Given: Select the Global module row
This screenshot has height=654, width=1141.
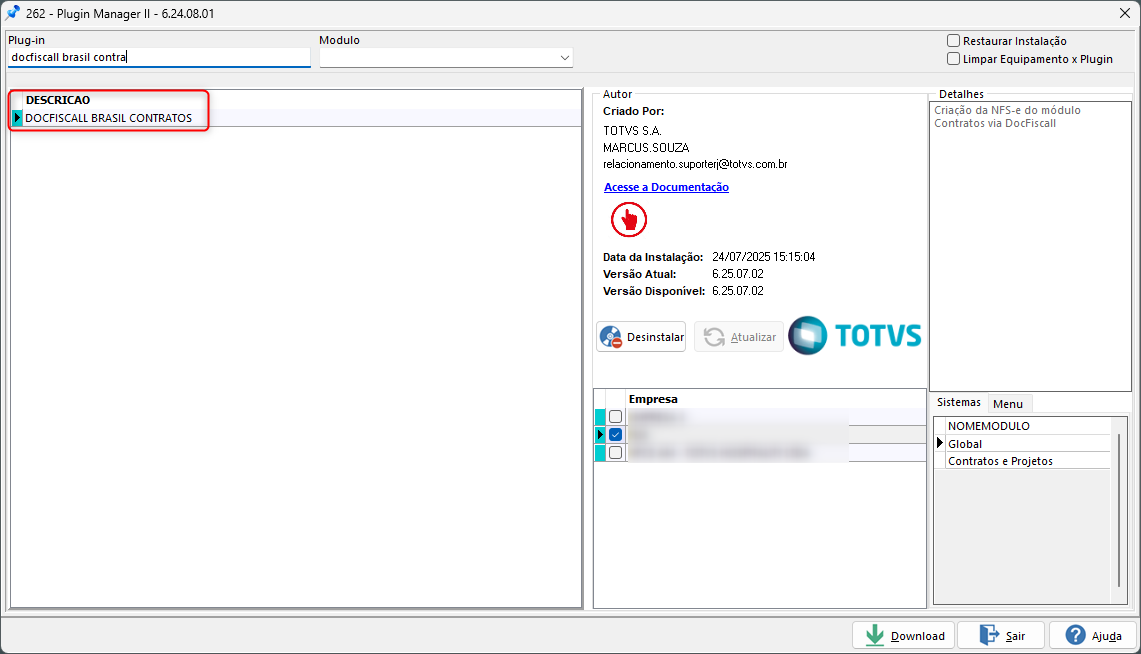Looking at the screenshot, I should (1027, 444).
